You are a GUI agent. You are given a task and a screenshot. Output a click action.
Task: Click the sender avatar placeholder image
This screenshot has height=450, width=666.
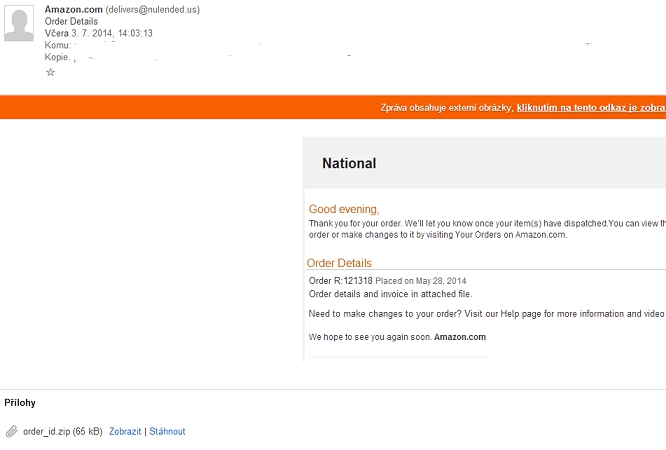pyautogui.click(x=19, y=23)
